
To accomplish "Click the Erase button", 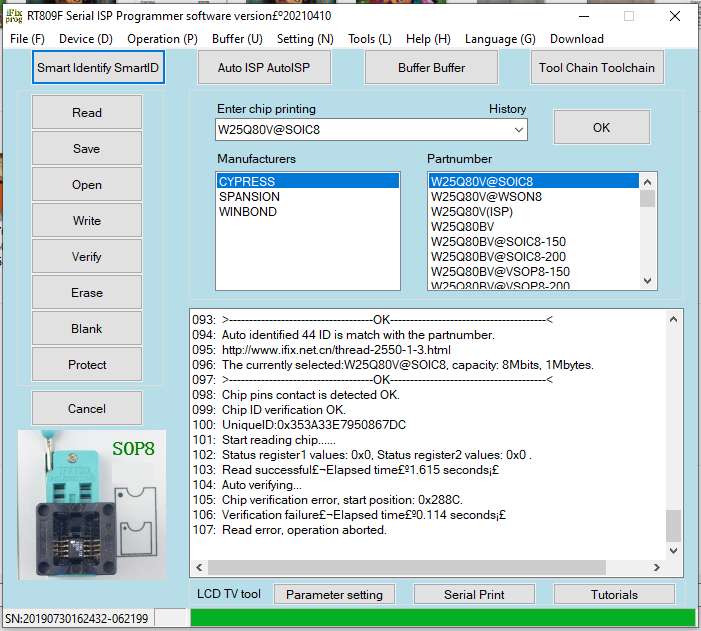I will 87,293.
